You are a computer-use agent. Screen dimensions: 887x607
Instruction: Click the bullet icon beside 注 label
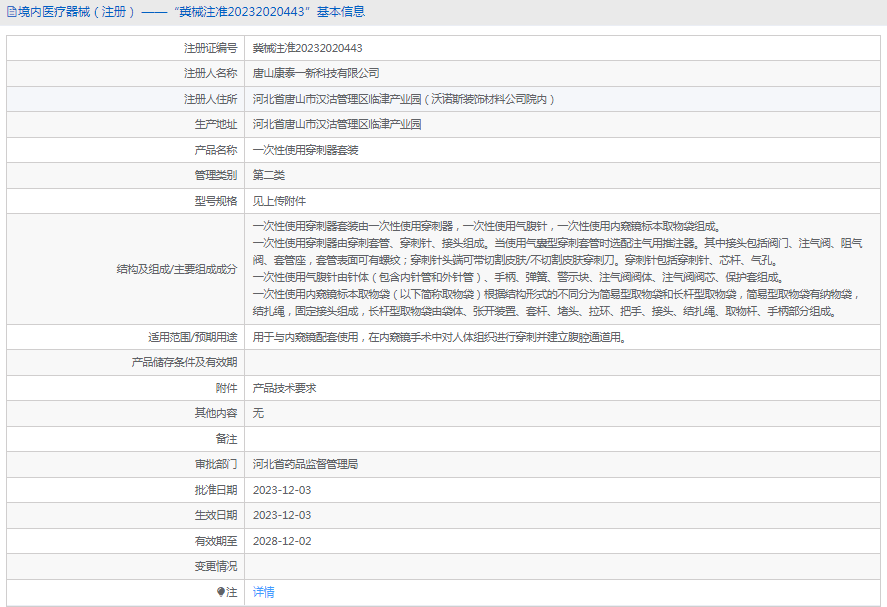[x=221, y=592]
